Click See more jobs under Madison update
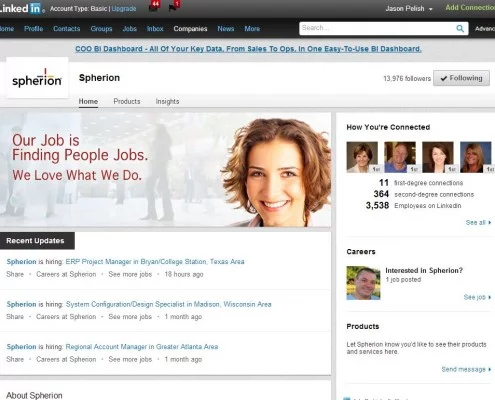Screen dimensions: 495x400 click(130, 317)
